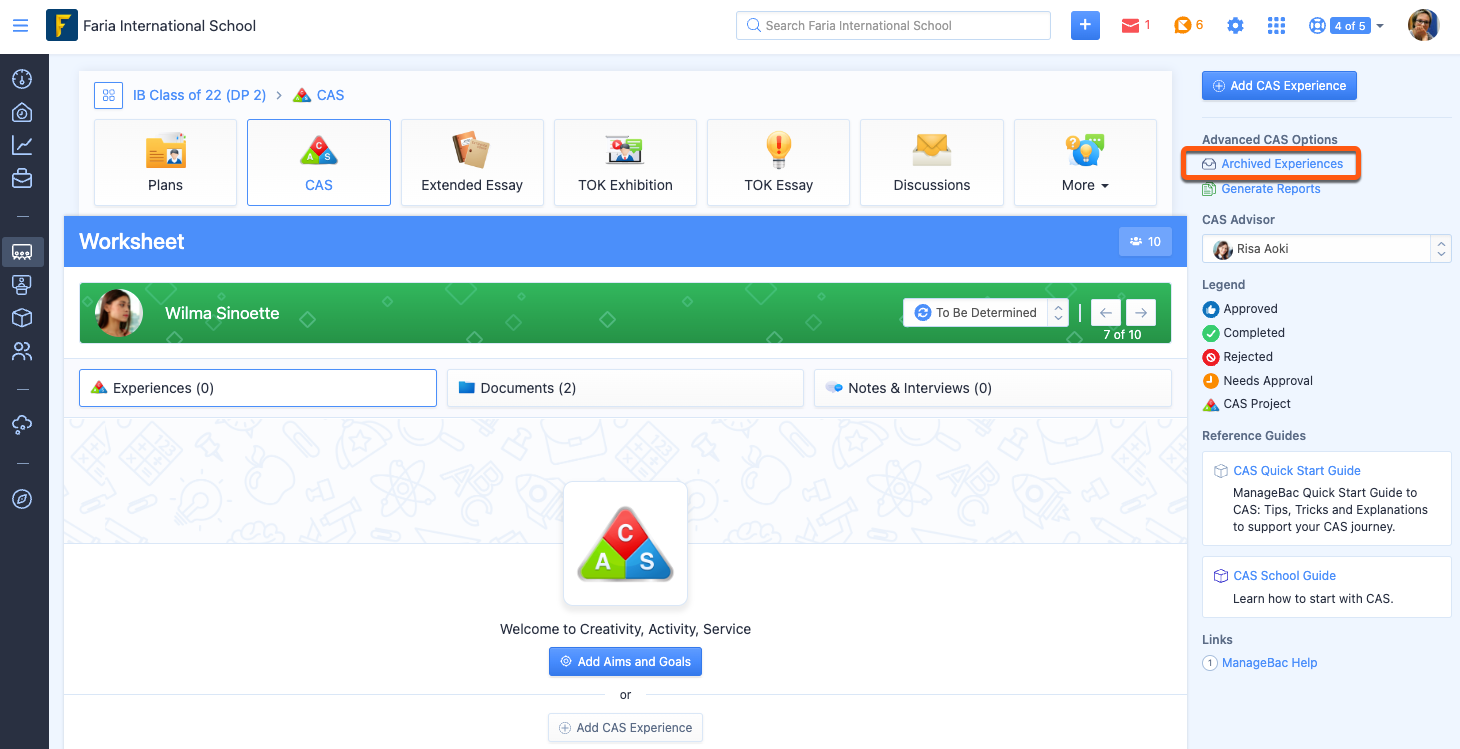The height and width of the screenshot is (749, 1460).
Task: Open the apps grid launcher icon
Action: [x=1276, y=26]
